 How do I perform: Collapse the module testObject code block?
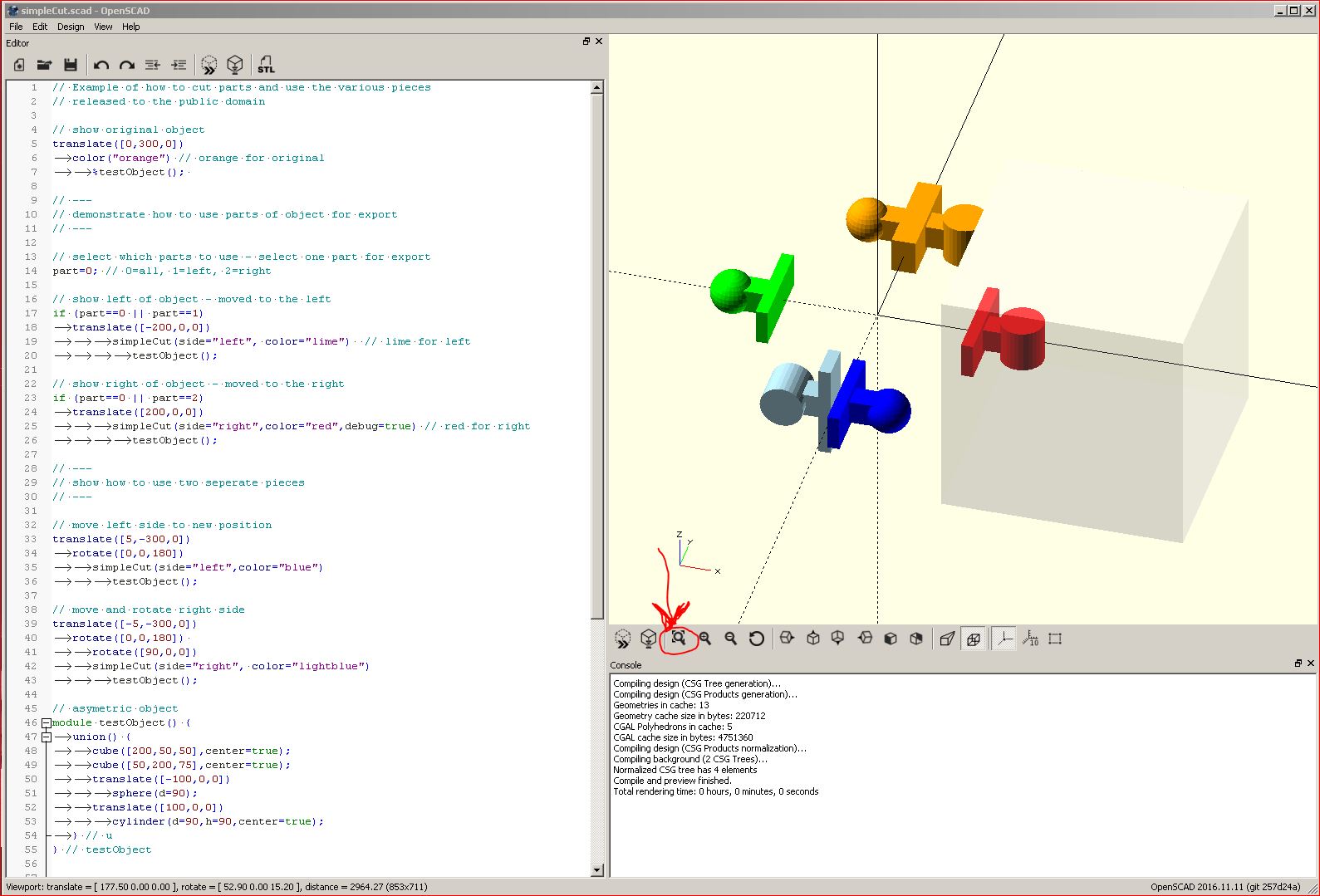[47, 723]
